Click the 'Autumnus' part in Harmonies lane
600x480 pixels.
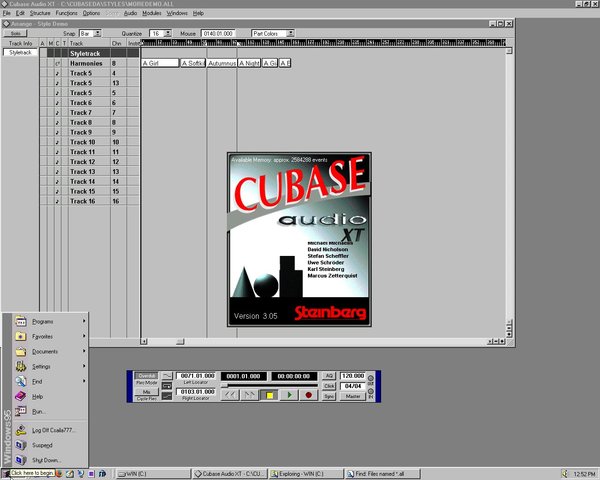pyautogui.click(x=222, y=63)
